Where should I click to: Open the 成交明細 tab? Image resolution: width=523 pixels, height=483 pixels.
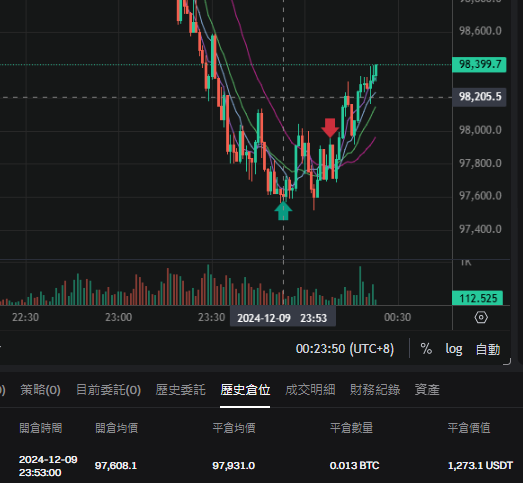tap(310, 390)
